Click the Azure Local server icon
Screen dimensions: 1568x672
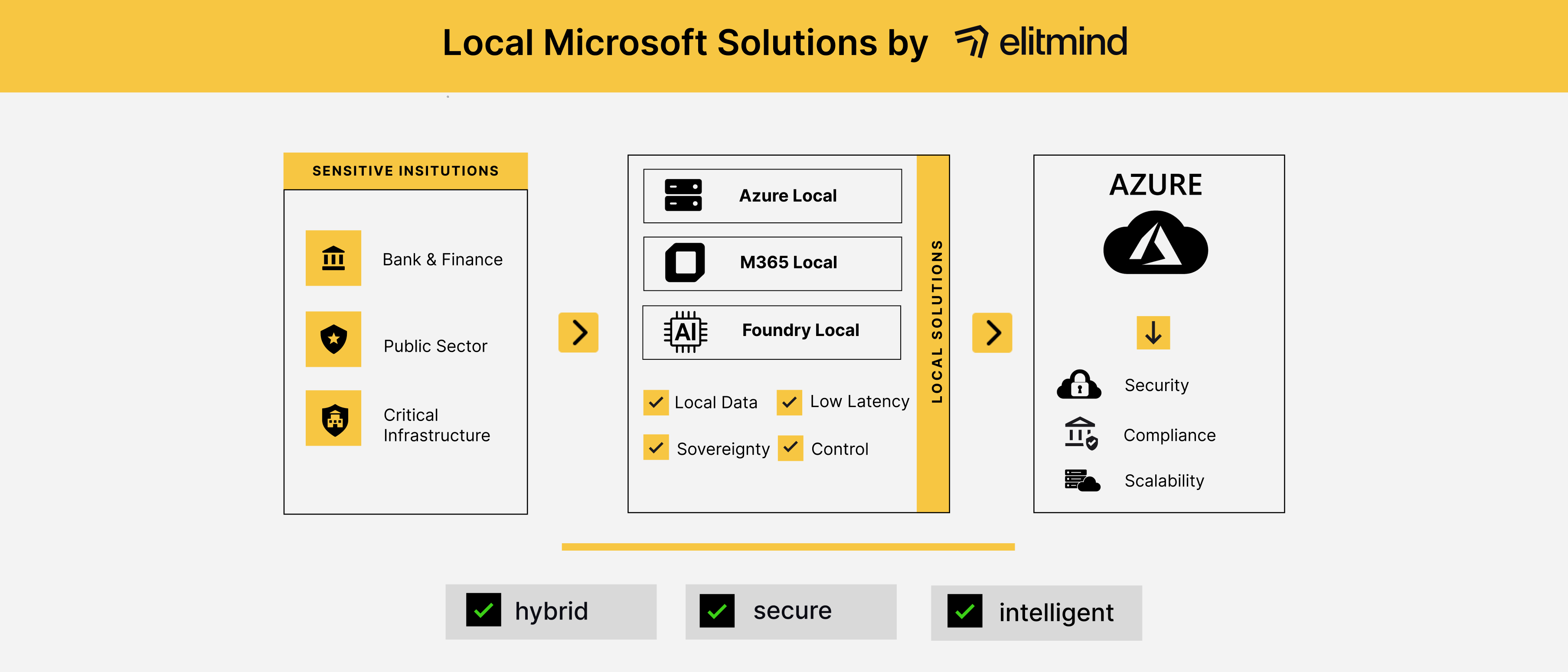683,196
